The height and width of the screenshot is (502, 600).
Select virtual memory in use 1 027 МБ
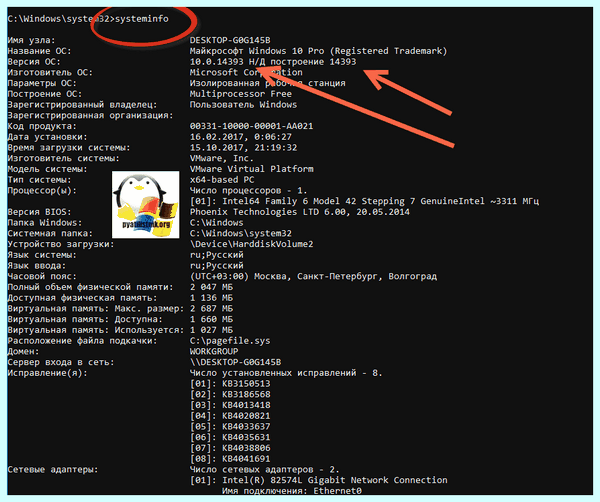click(x=211, y=330)
